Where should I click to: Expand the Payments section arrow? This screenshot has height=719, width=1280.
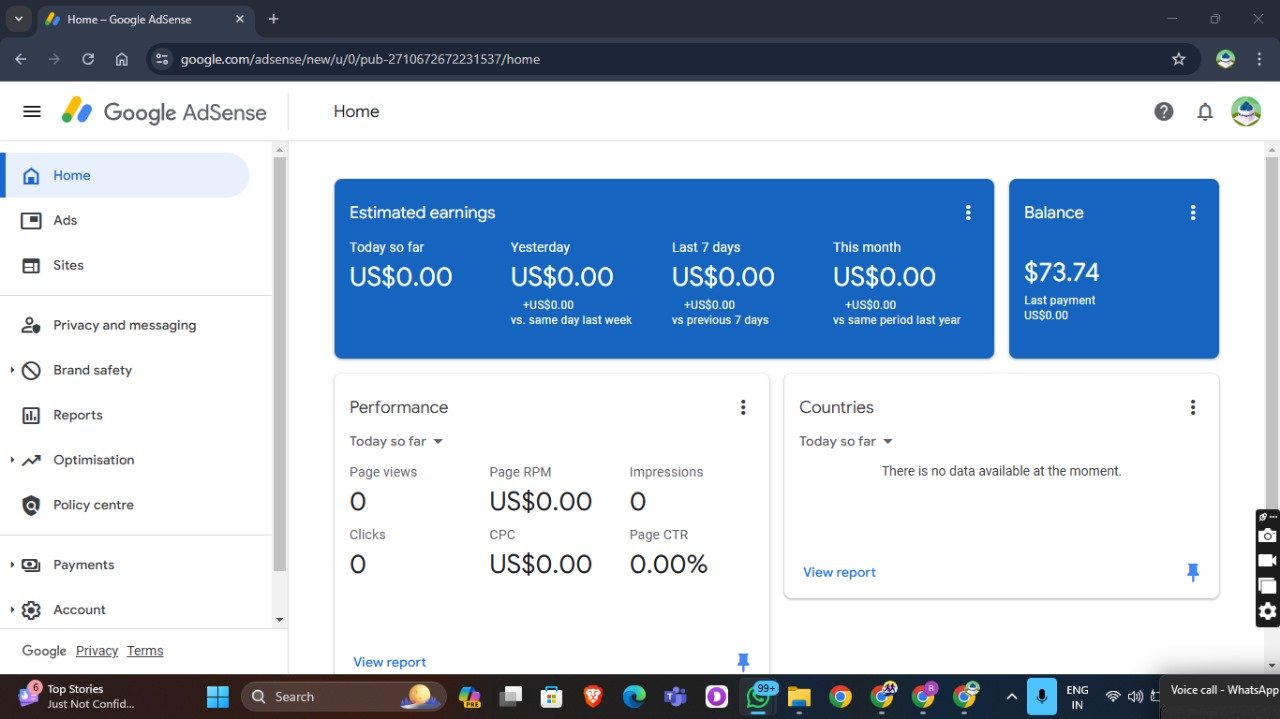(x=12, y=565)
